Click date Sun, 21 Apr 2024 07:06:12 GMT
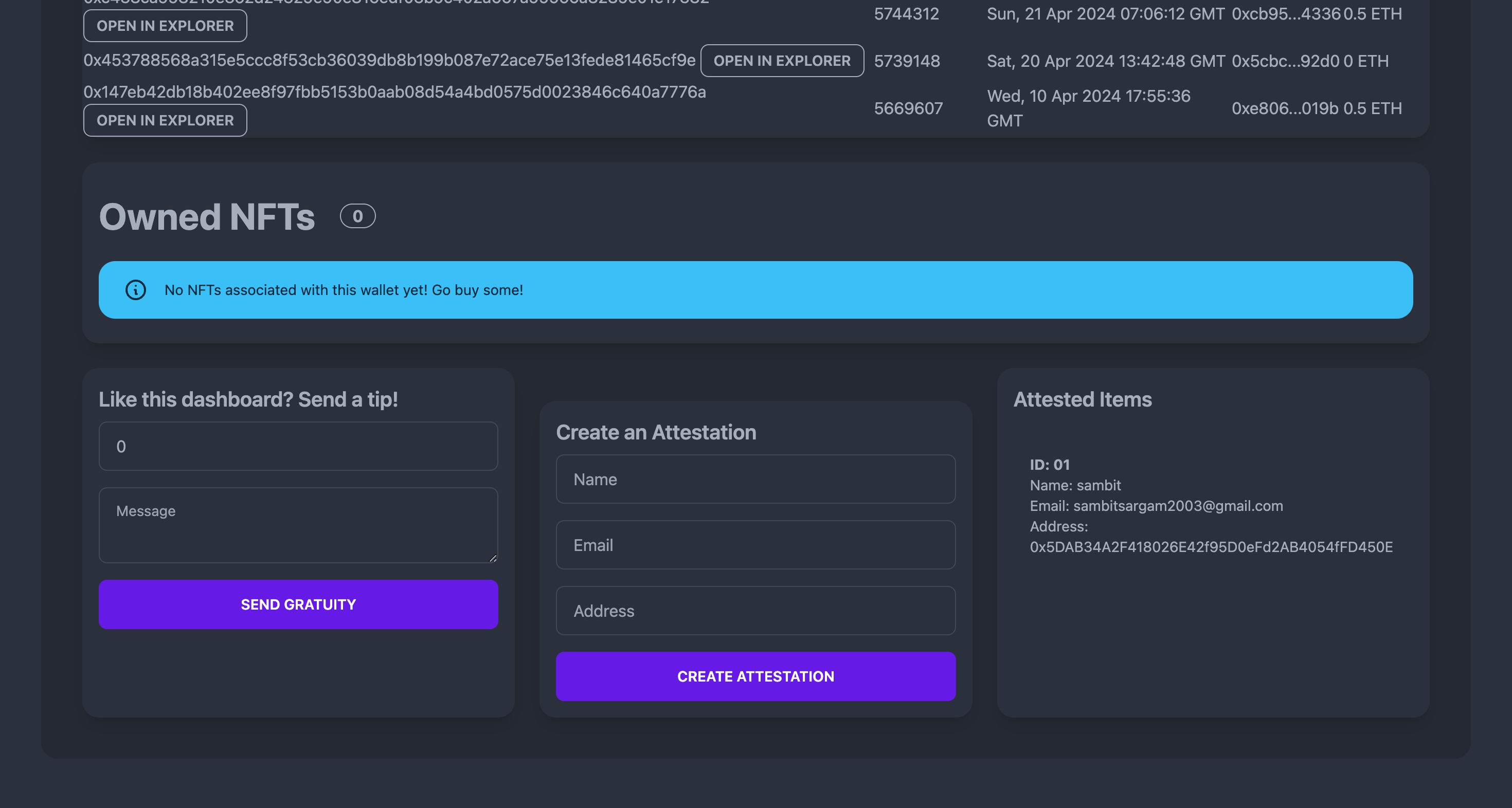Viewport: 1512px width, 808px height. (x=1105, y=13)
